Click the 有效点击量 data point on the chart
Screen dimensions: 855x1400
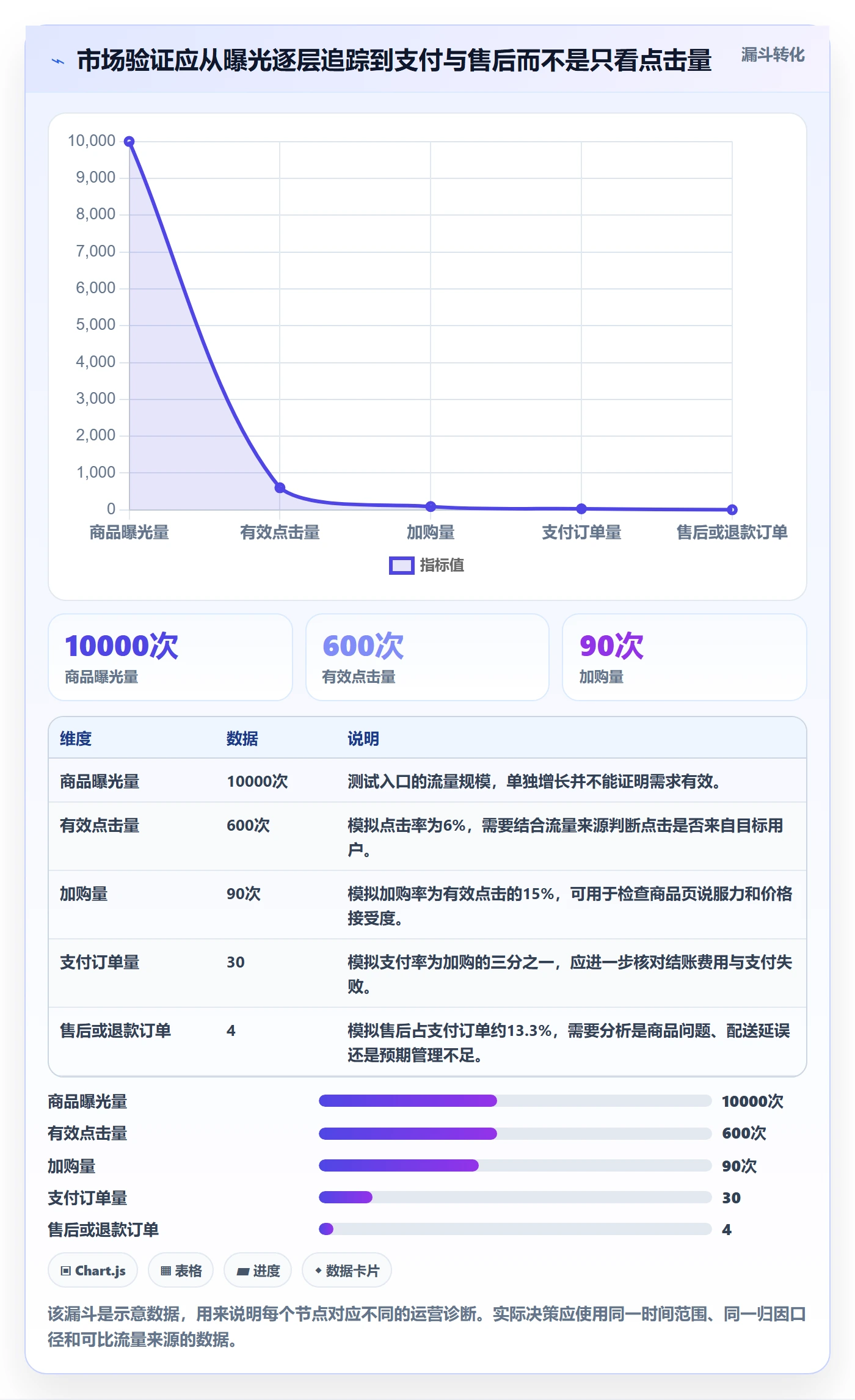[x=280, y=487]
